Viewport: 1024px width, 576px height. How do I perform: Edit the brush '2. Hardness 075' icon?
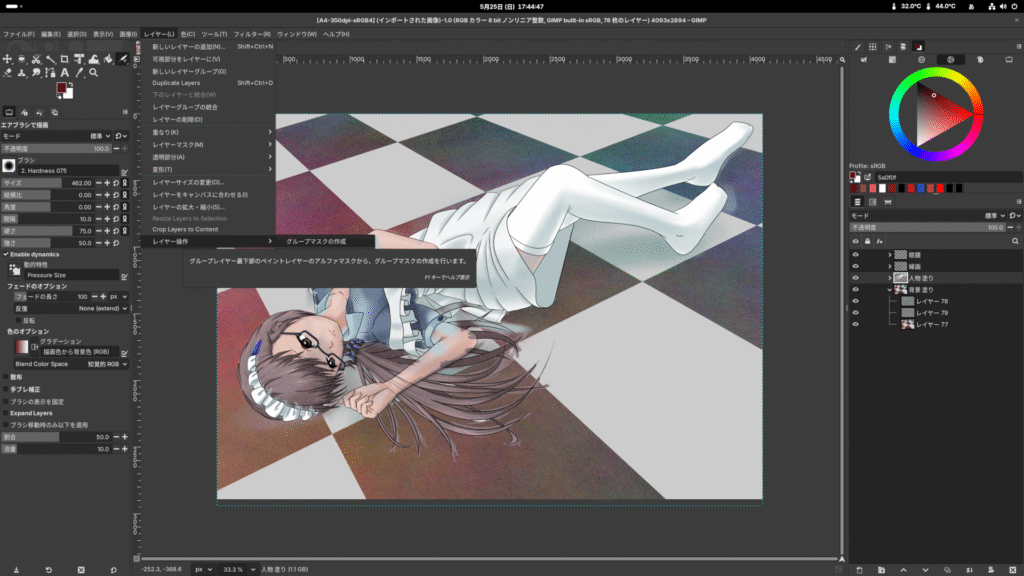coord(124,172)
